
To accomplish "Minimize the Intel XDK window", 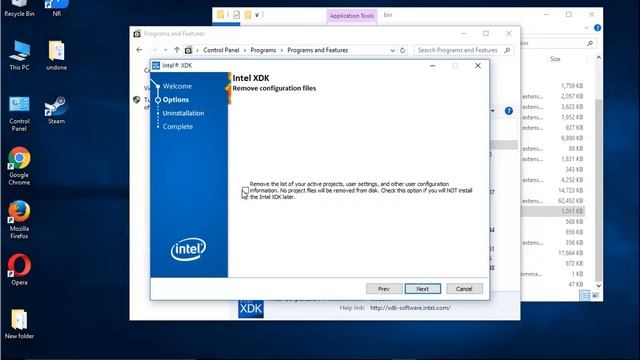I will pyautogui.click(x=433, y=66).
